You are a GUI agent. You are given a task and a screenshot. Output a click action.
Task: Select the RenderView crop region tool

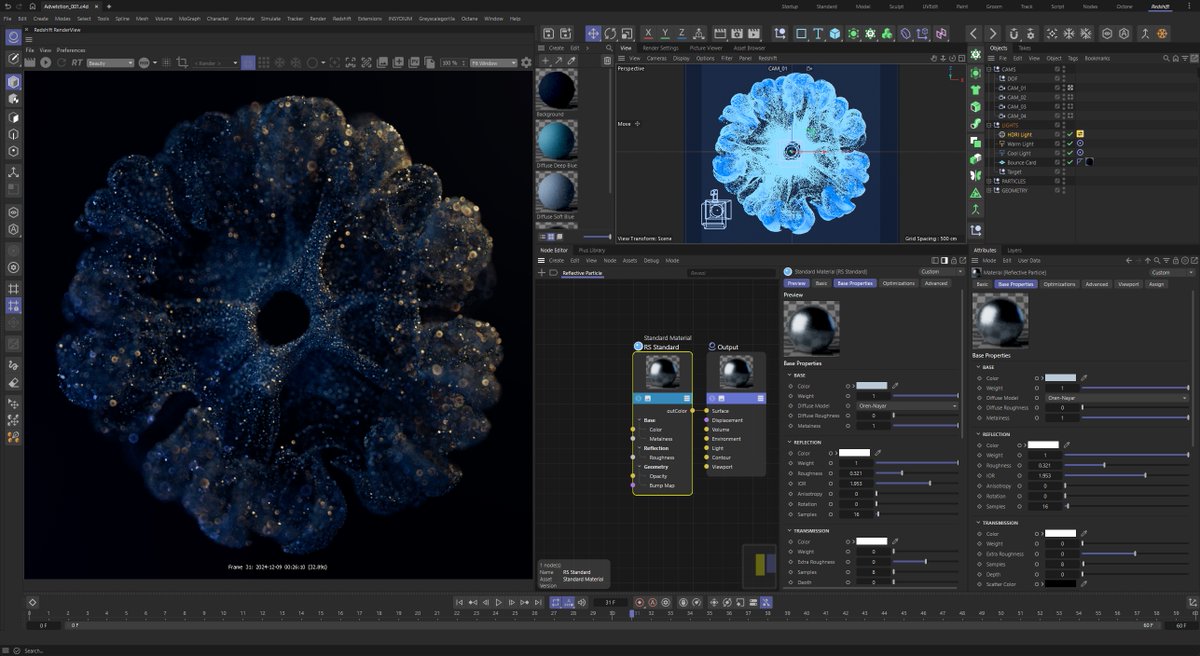pos(182,63)
